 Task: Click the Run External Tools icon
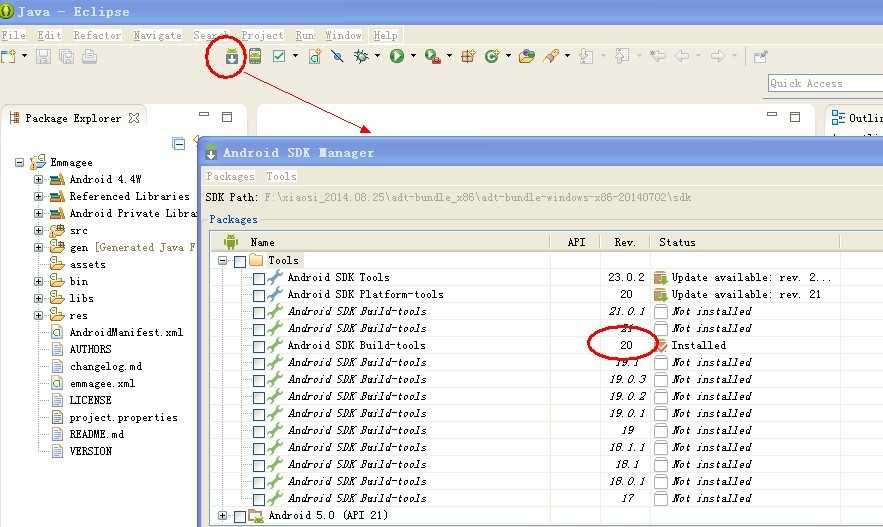pos(432,56)
